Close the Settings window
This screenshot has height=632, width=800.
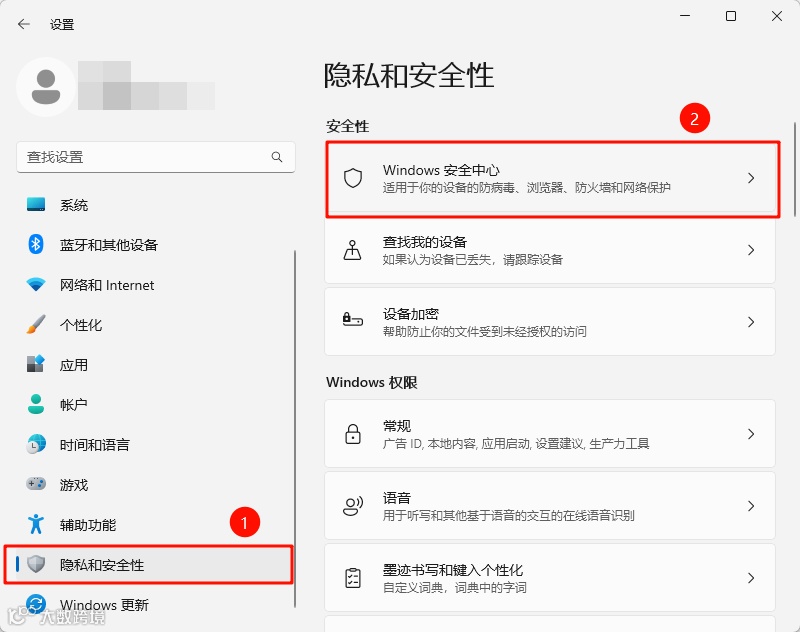[777, 16]
